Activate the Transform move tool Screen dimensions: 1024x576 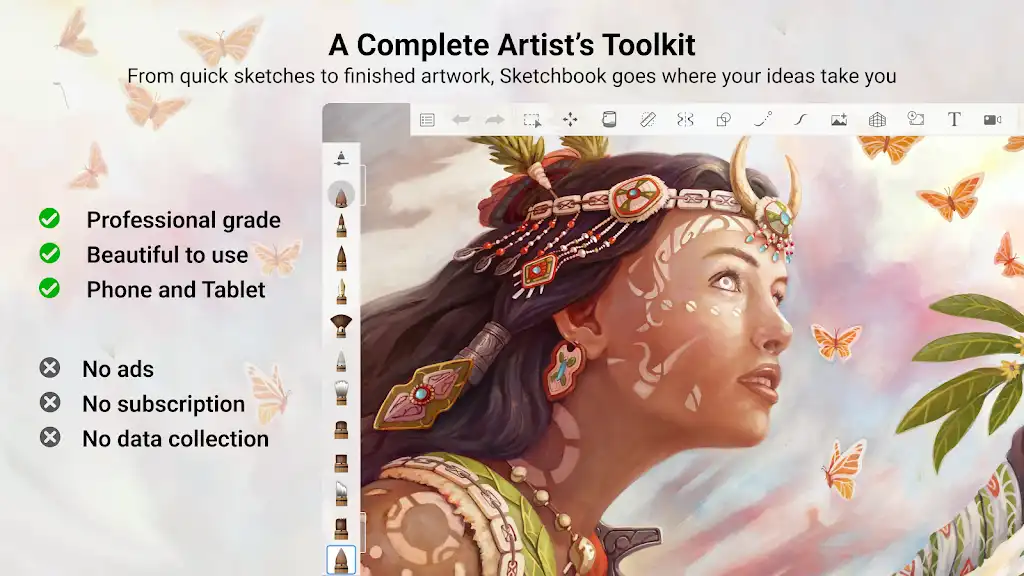(570, 120)
